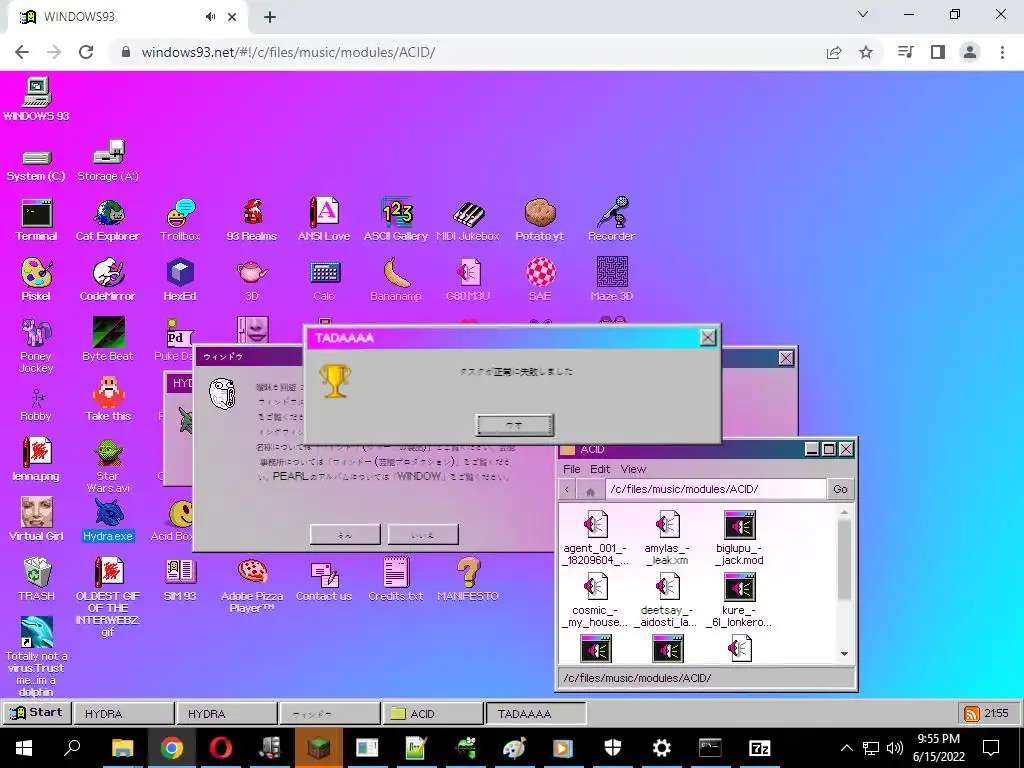Open the Contact us icon
The width and height of the screenshot is (1024, 768).
(324, 573)
